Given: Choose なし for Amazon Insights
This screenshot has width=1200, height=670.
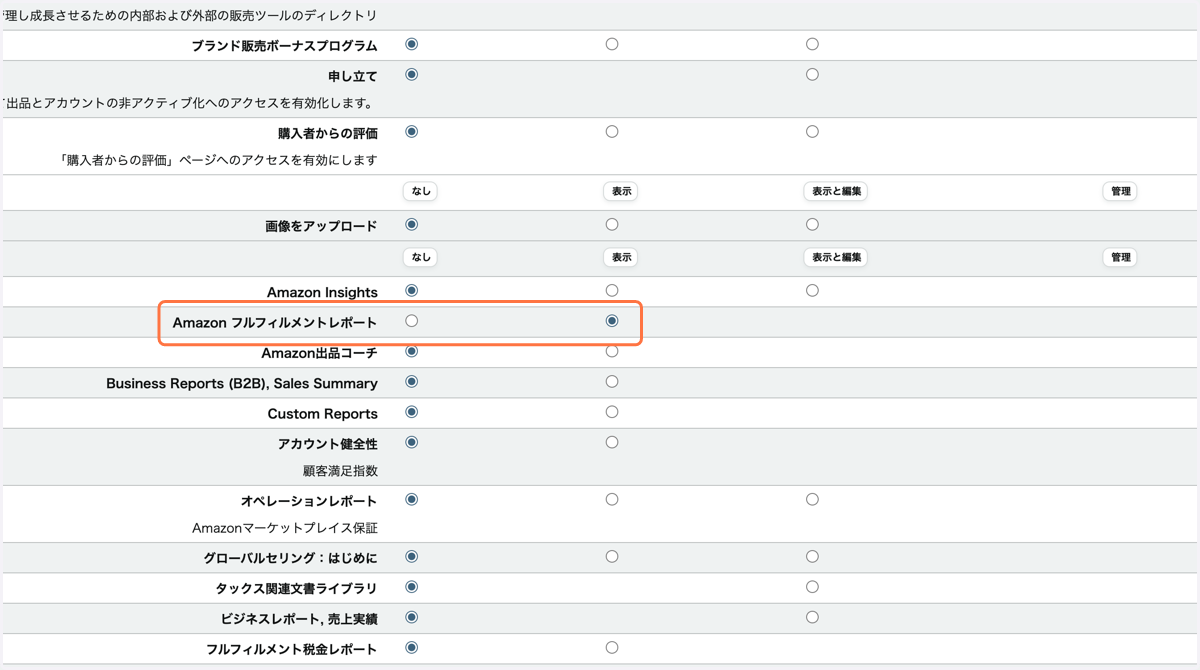Looking at the screenshot, I should (411, 290).
